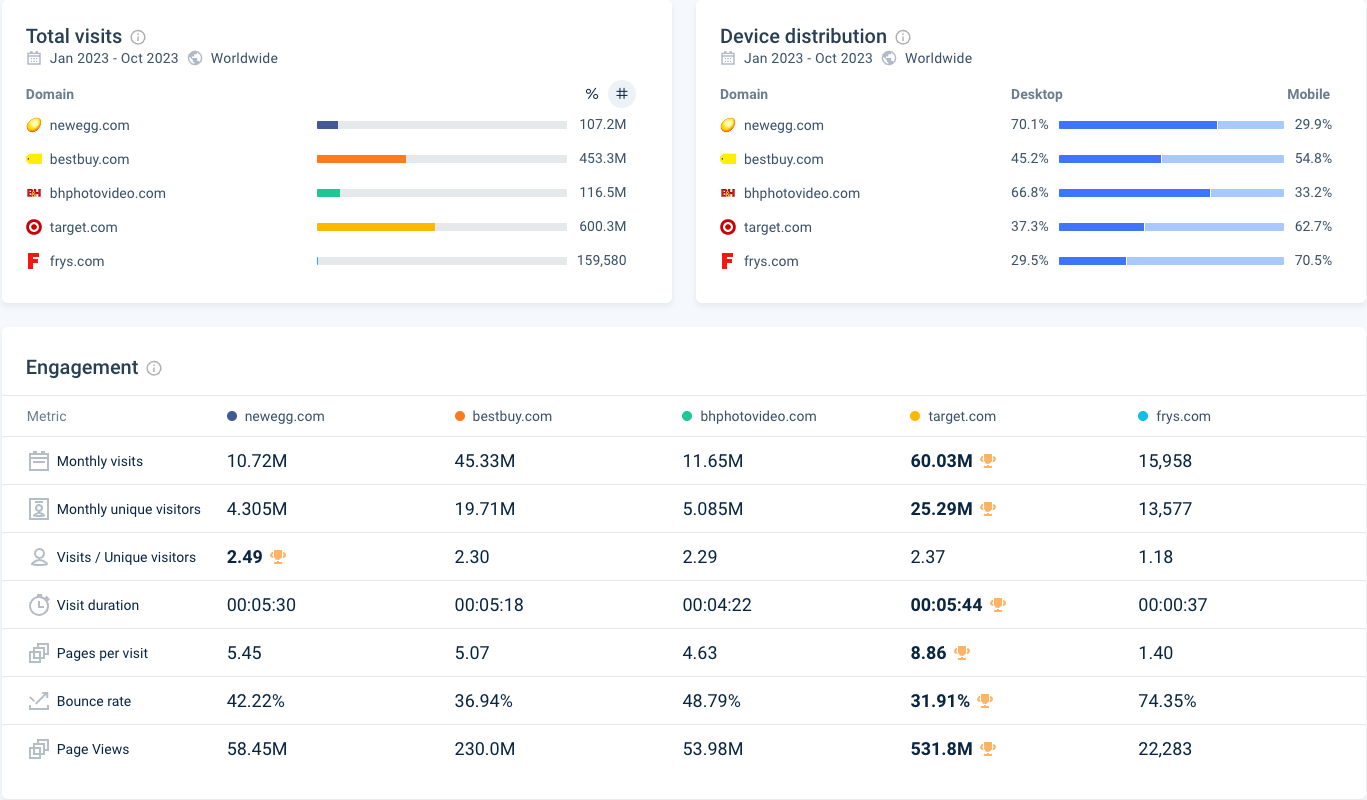The height and width of the screenshot is (800, 1367).
Task: Click the Monthly unique visitors icon
Action: [x=38, y=509]
